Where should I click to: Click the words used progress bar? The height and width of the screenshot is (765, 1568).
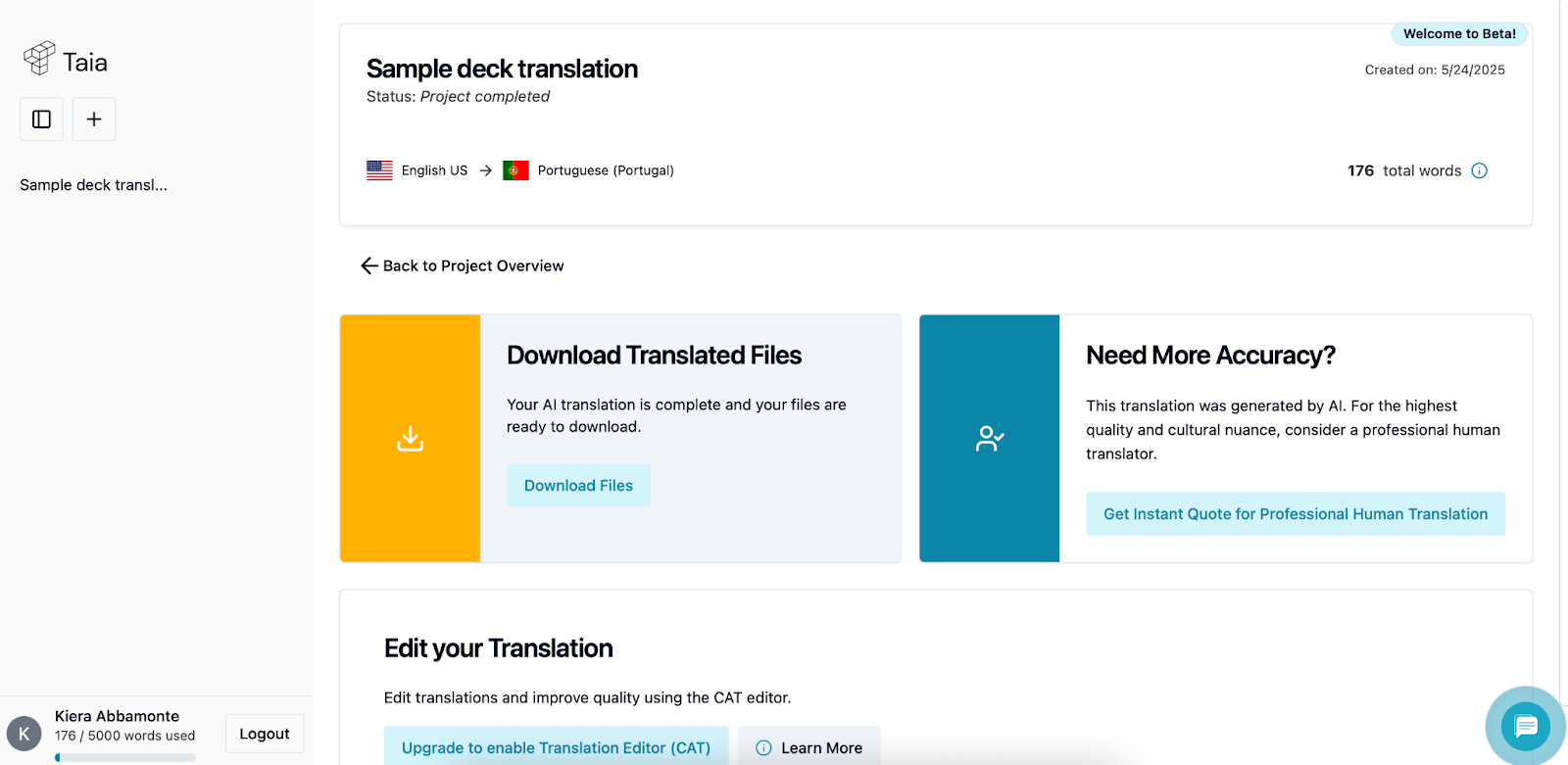coord(125,757)
